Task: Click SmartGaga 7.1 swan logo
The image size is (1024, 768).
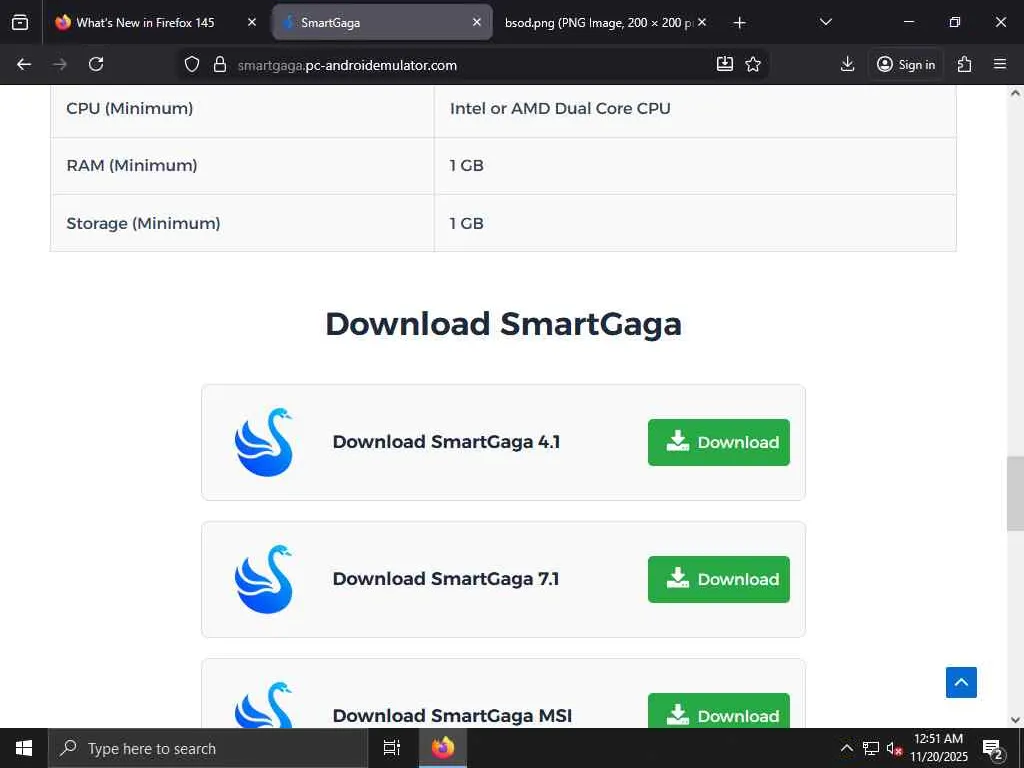Action: [264, 579]
